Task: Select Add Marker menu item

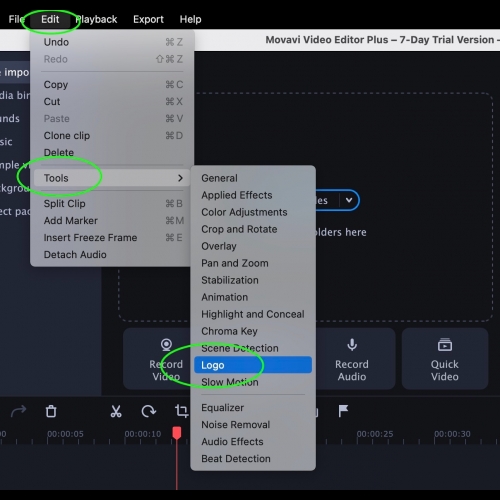Action: click(112, 220)
